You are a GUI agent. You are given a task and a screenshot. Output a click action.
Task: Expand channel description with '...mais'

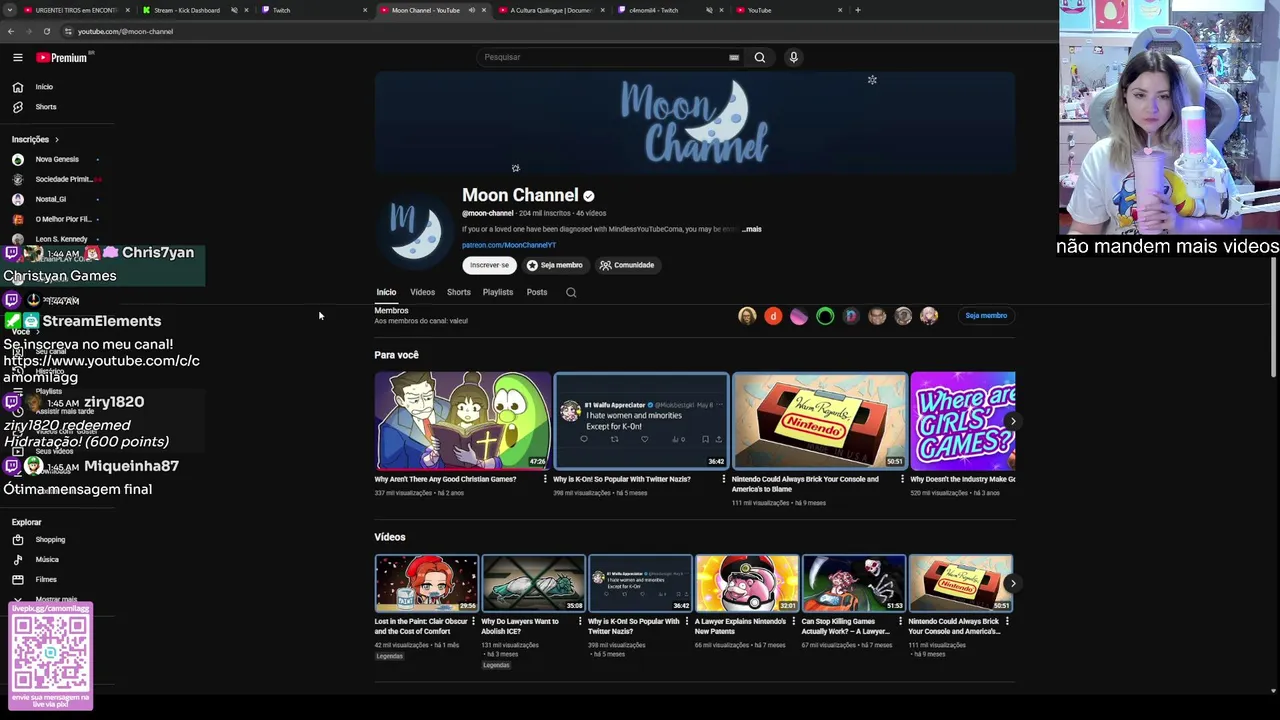(751, 229)
